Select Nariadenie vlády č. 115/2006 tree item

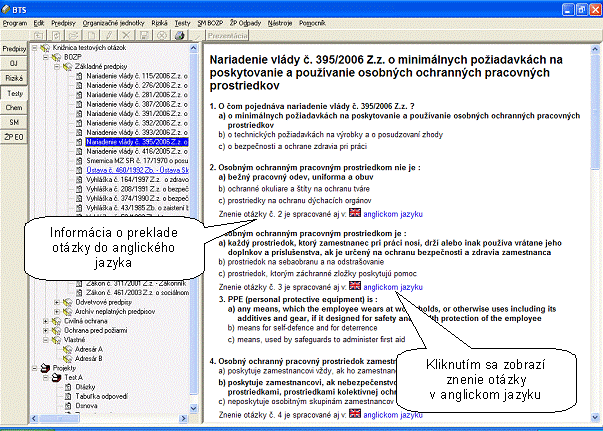click(137, 76)
